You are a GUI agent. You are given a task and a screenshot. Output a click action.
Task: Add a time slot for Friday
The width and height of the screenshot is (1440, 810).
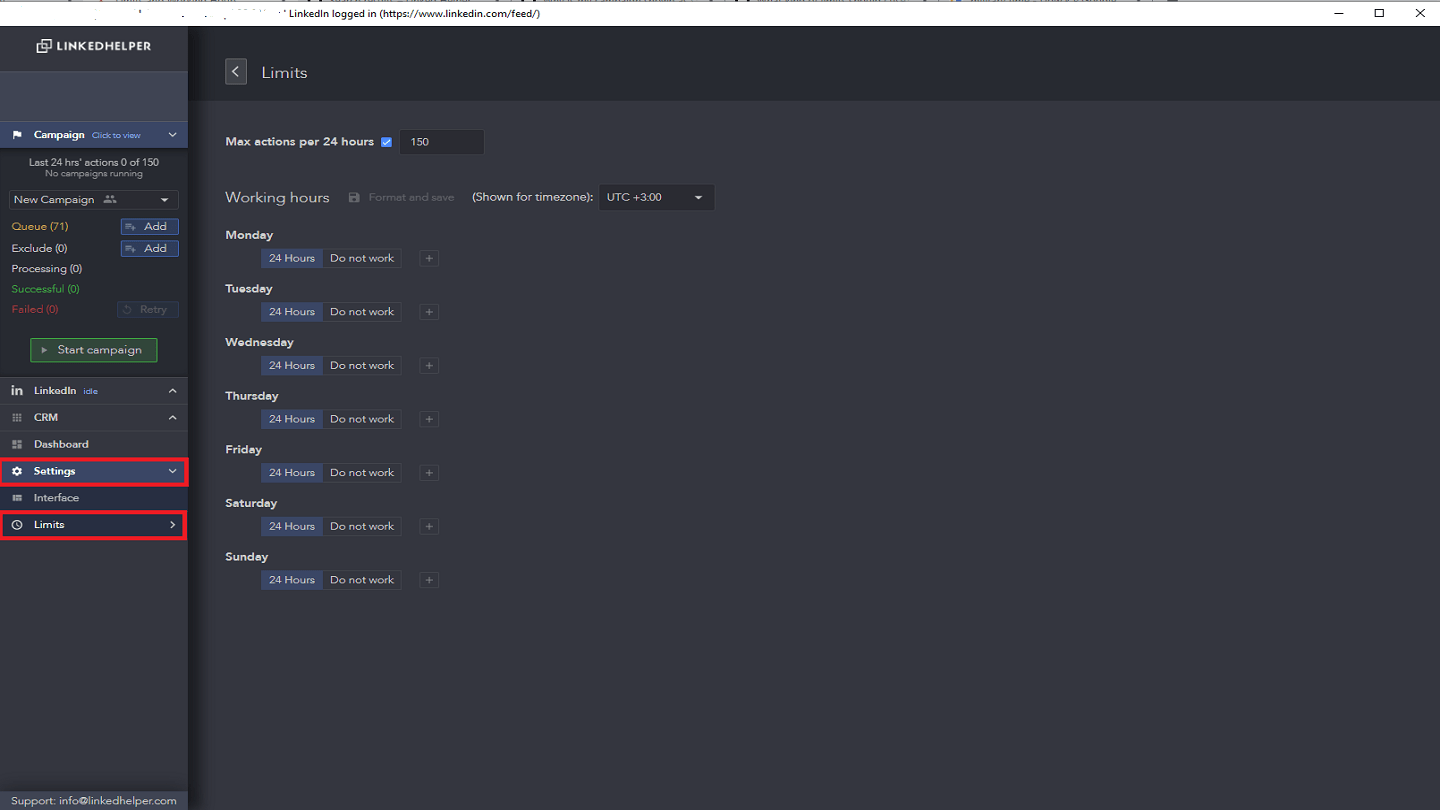click(429, 473)
